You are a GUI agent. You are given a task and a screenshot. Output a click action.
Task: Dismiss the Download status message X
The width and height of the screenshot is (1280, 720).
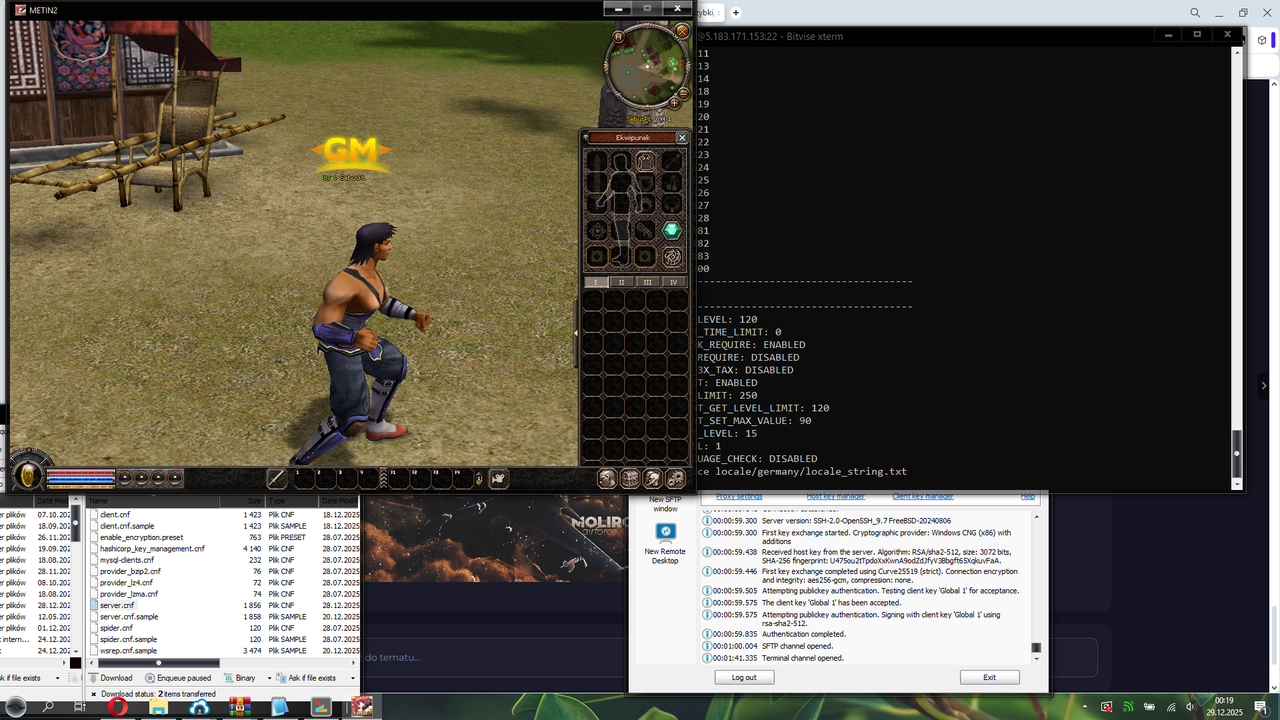[x=94, y=694]
